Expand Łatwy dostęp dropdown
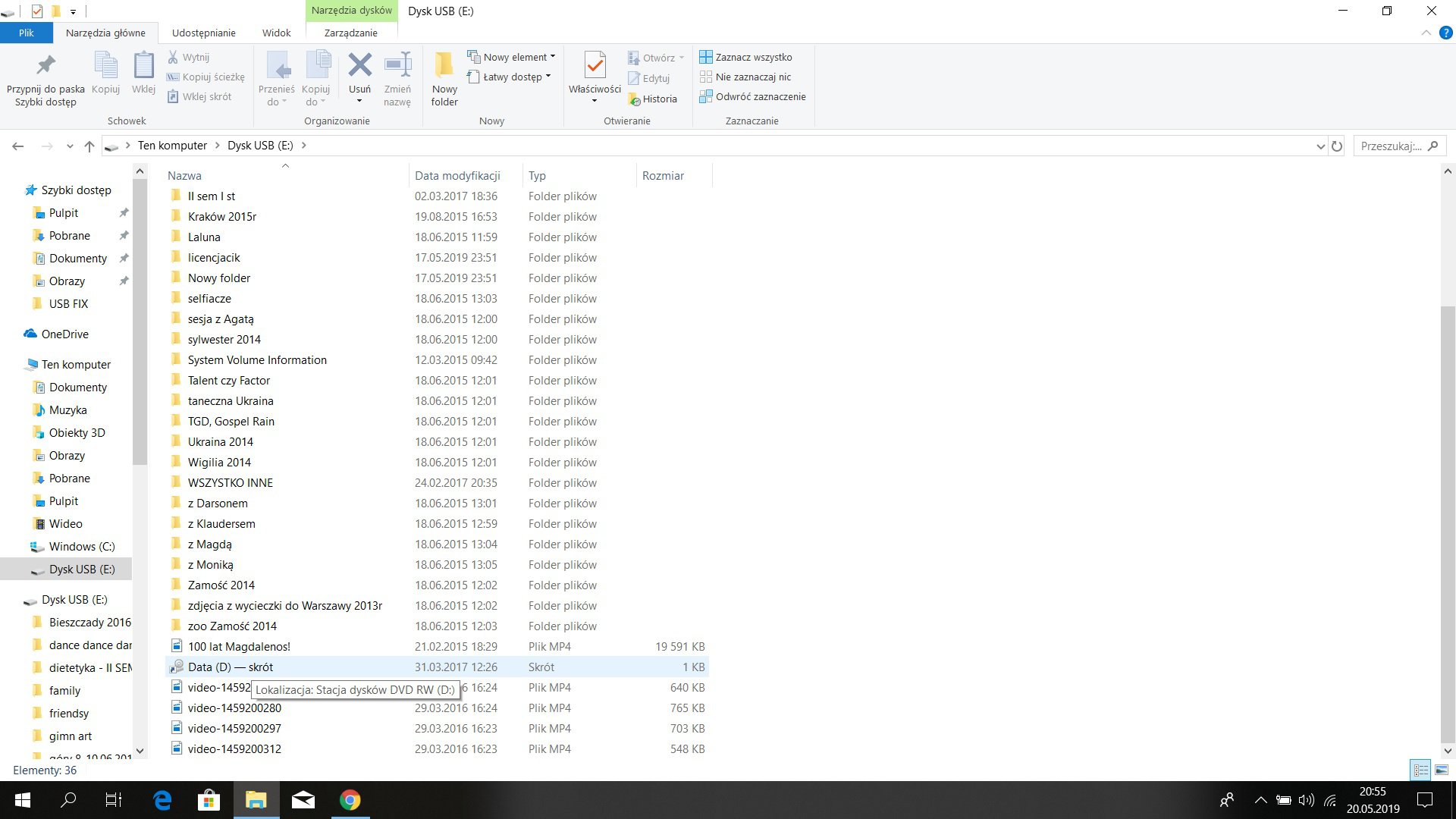The image size is (1456, 819). pyautogui.click(x=509, y=77)
